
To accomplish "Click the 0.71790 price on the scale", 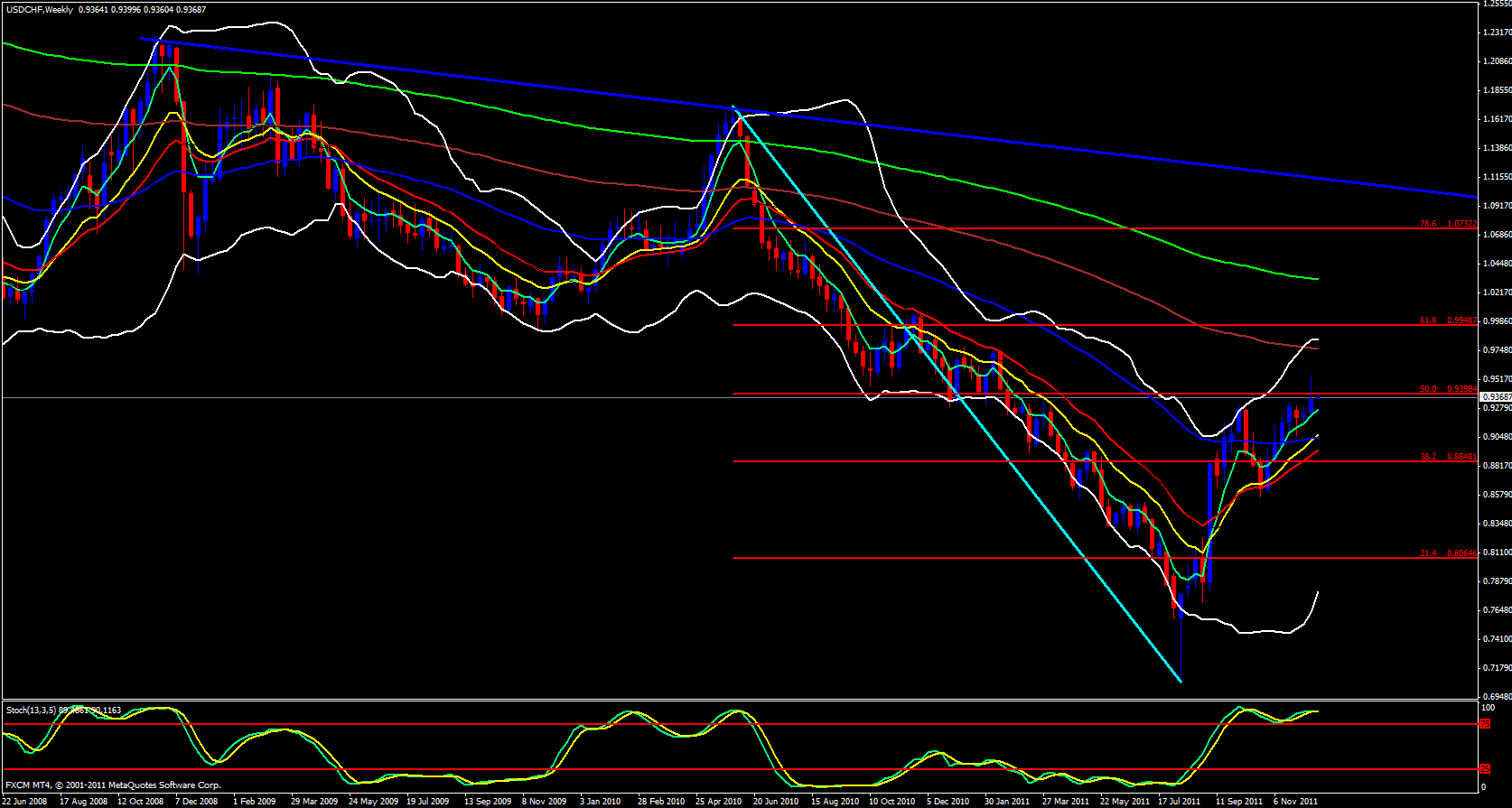I will click(1496, 668).
